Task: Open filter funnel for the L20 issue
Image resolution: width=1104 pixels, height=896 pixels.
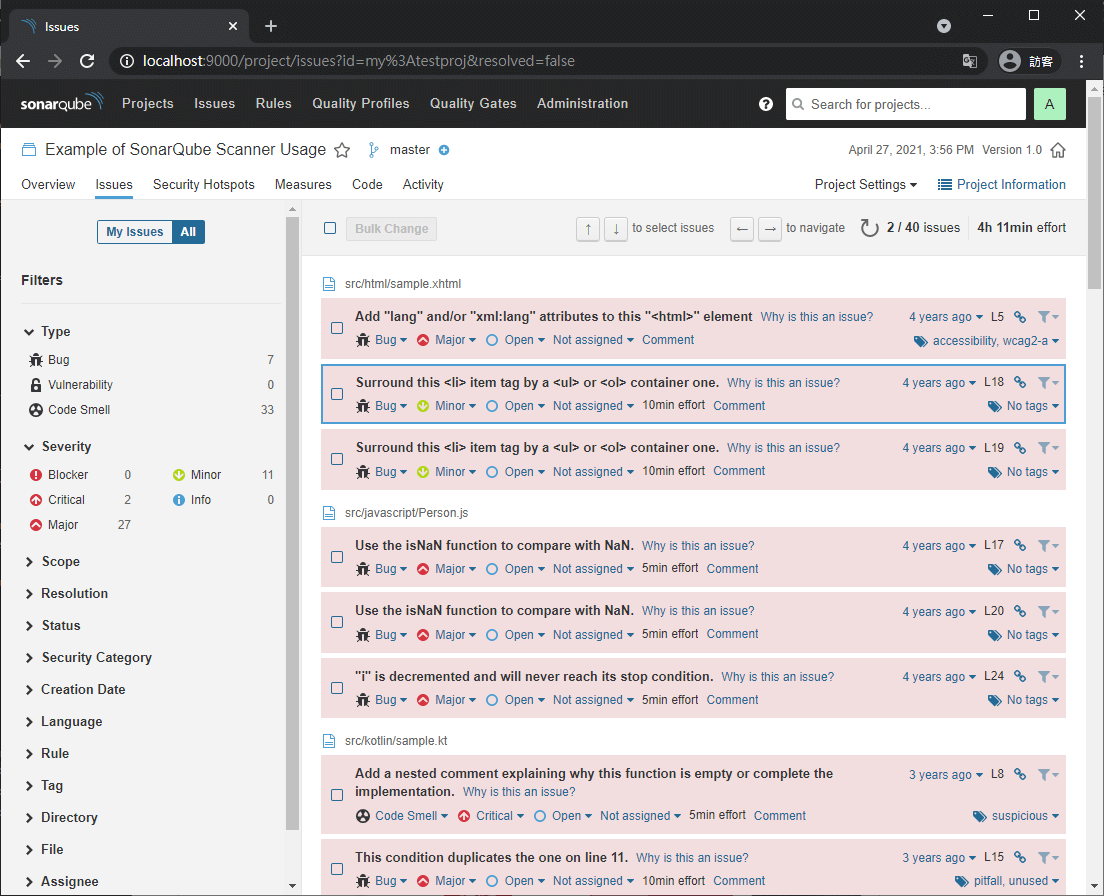Action: [1048, 611]
